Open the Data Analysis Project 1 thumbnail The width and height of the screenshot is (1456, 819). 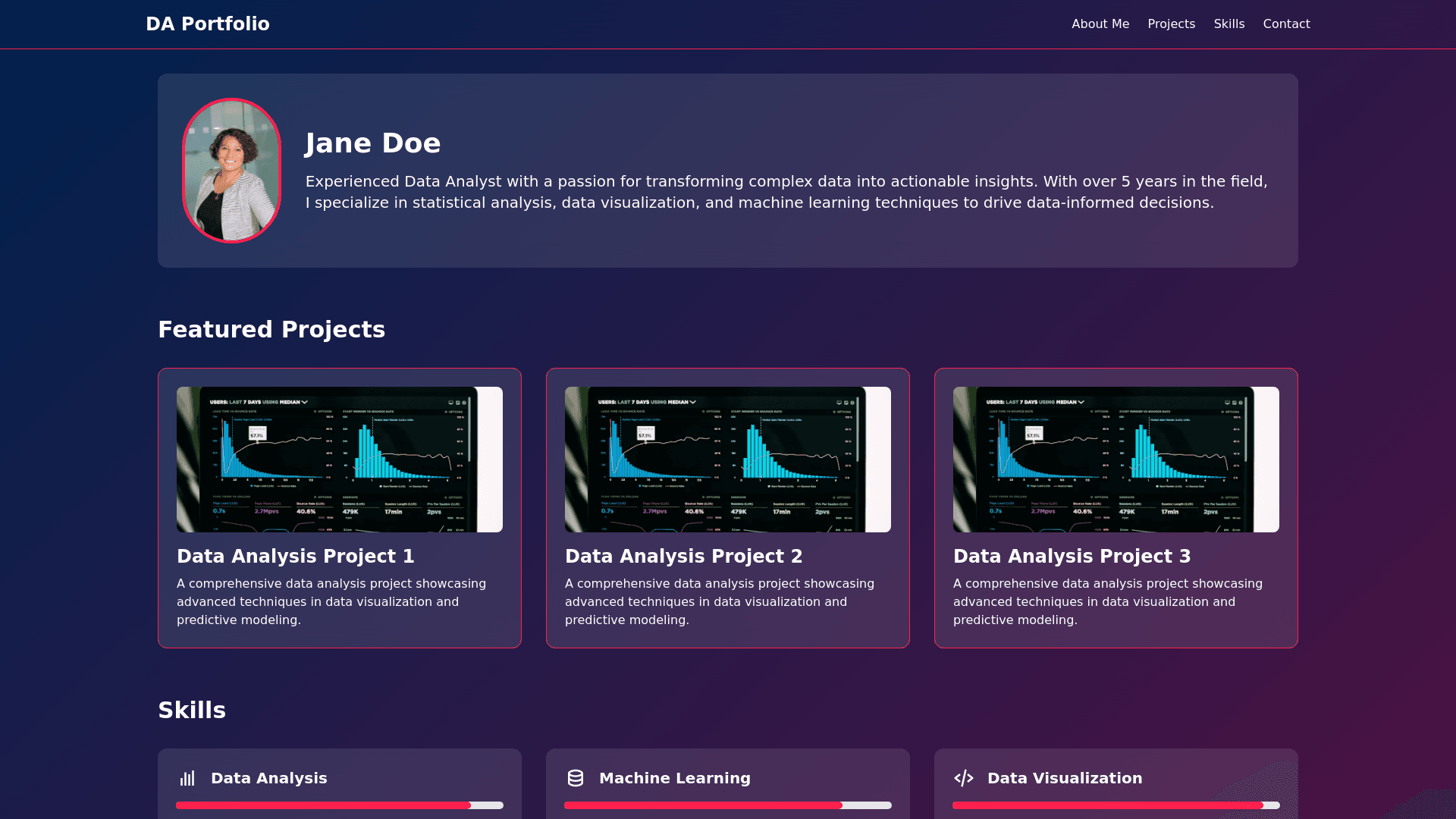pos(339,460)
